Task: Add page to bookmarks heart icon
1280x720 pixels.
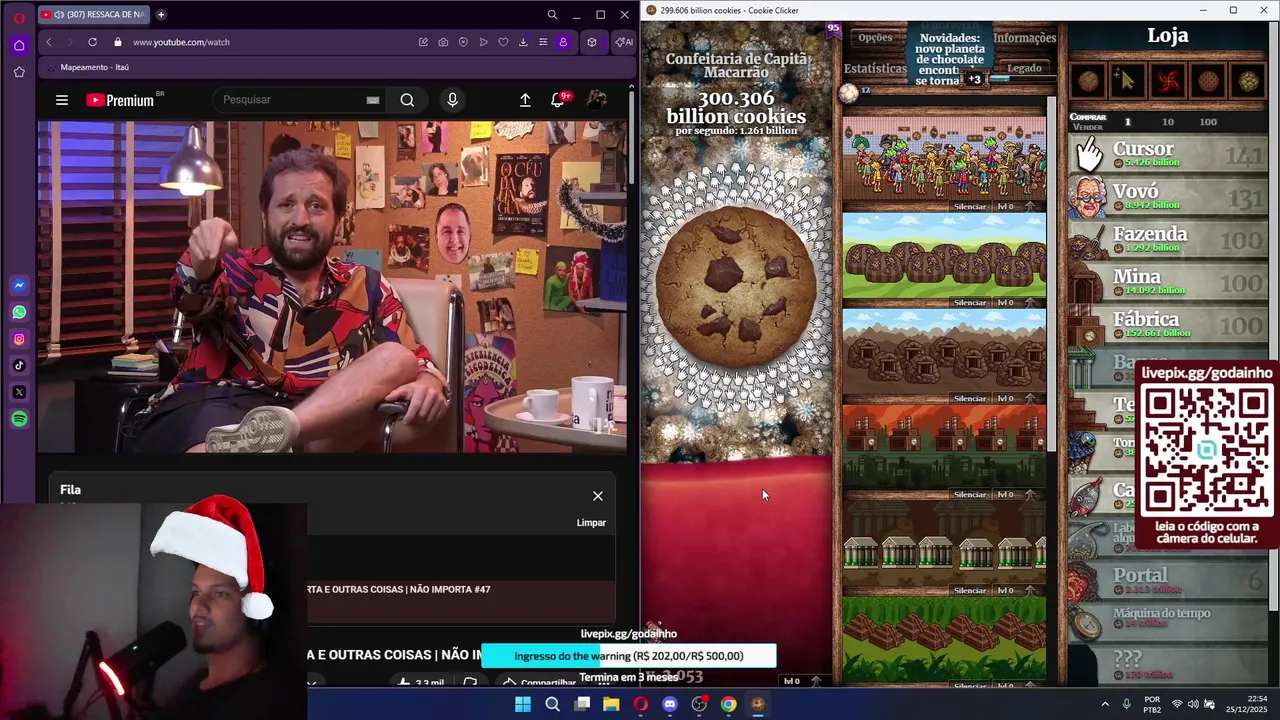Action: (503, 42)
